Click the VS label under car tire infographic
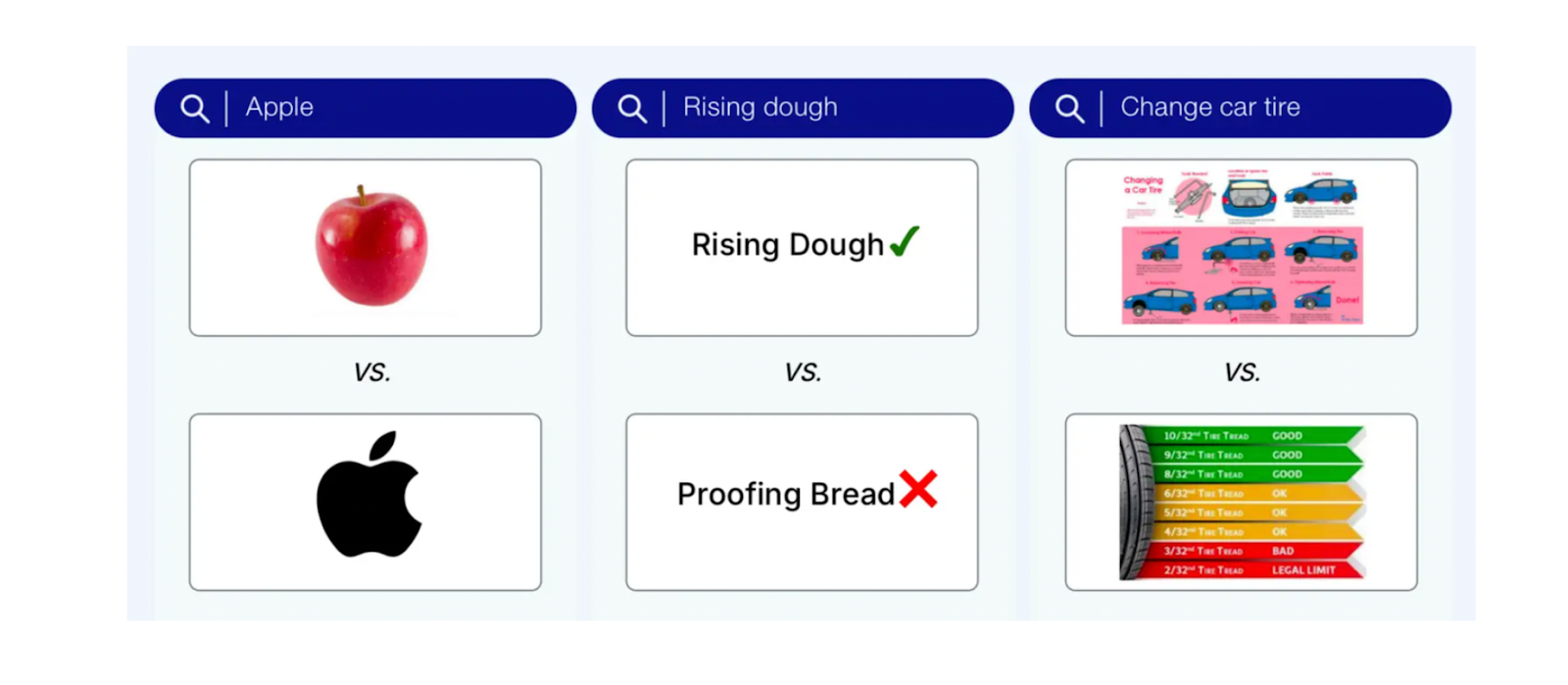 pos(1242,372)
